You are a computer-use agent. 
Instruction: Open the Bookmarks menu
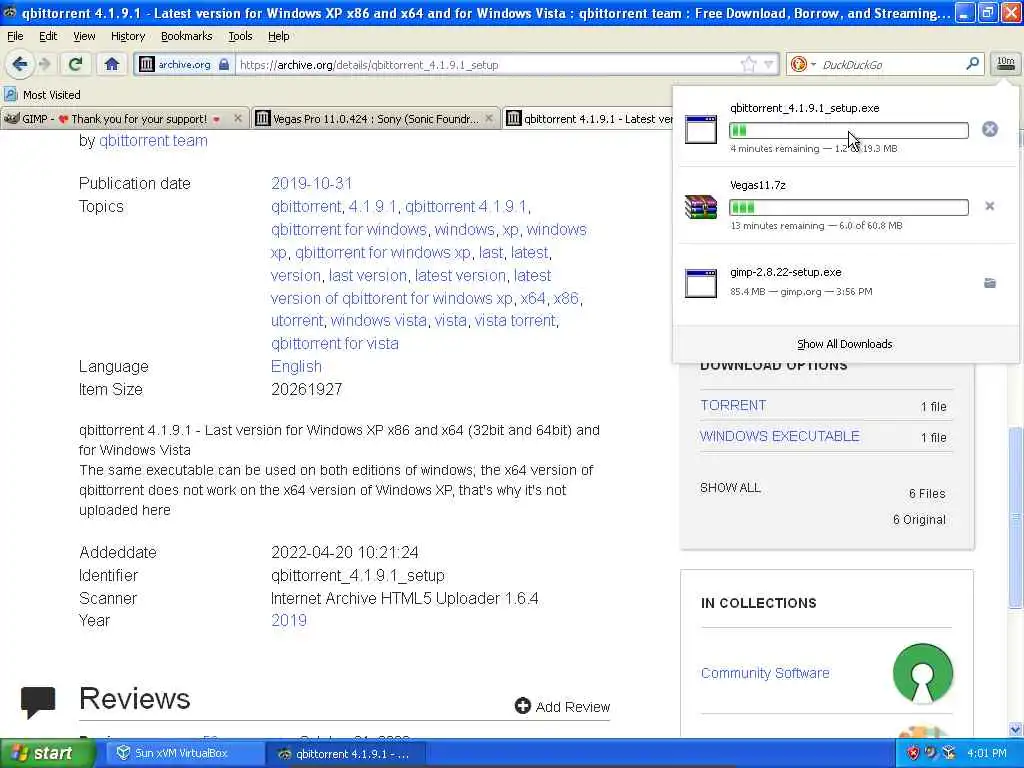point(186,36)
